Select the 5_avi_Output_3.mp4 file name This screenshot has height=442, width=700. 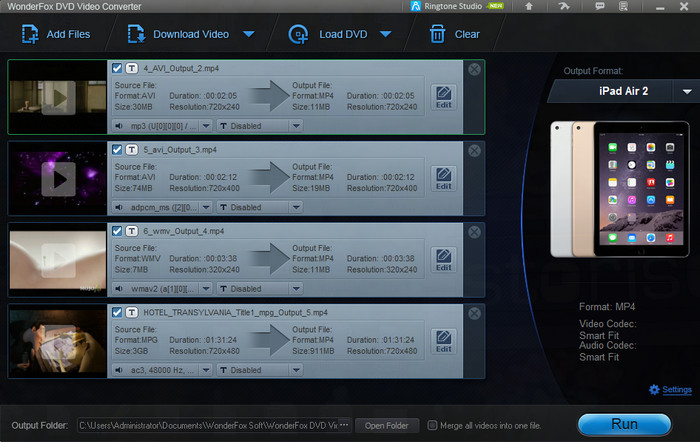click(180, 150)
